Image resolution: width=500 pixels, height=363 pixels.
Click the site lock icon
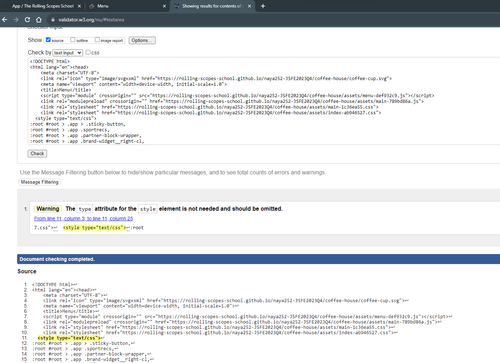pos(53,20)
